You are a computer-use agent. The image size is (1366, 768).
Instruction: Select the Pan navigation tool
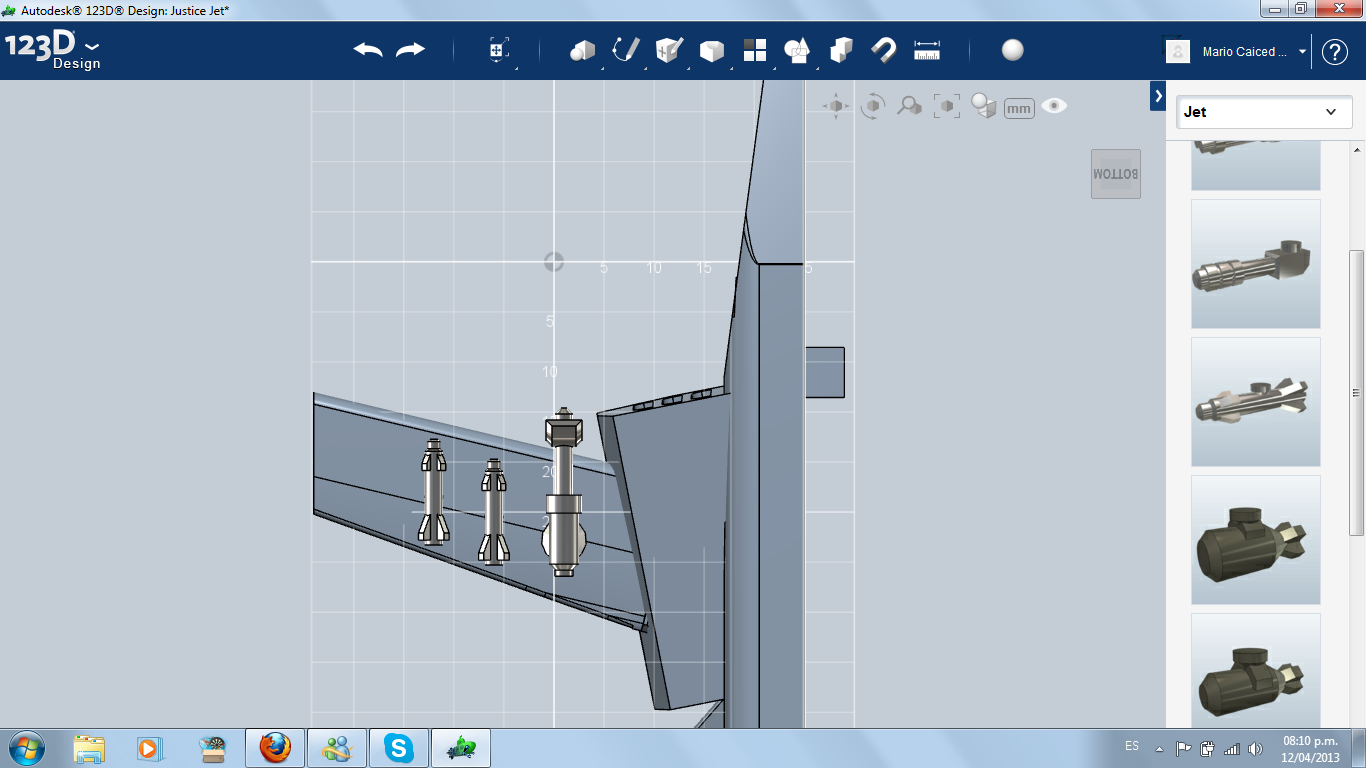836,106
